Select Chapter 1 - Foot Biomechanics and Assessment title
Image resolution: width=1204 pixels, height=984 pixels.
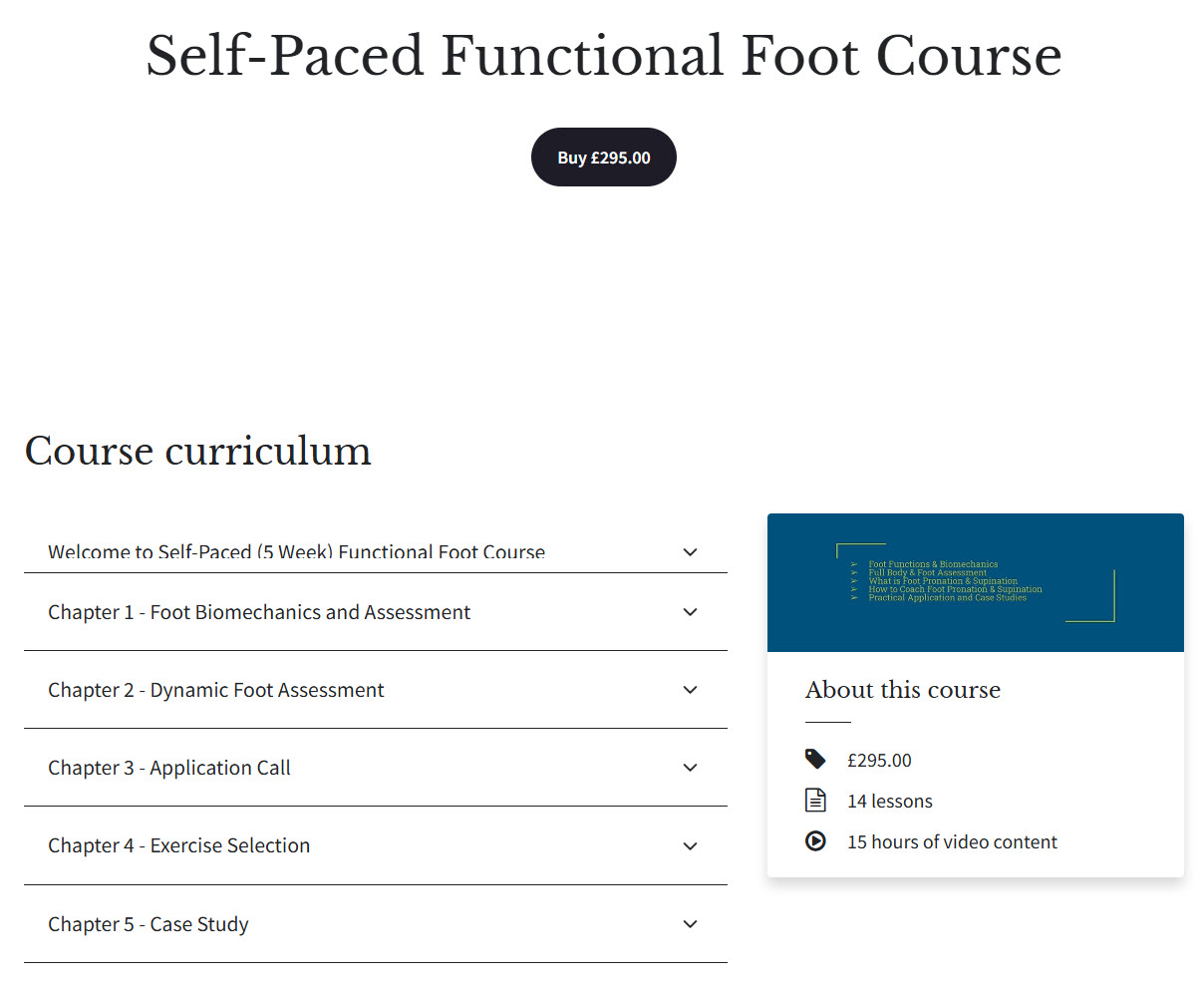click(x=259, y=612)
